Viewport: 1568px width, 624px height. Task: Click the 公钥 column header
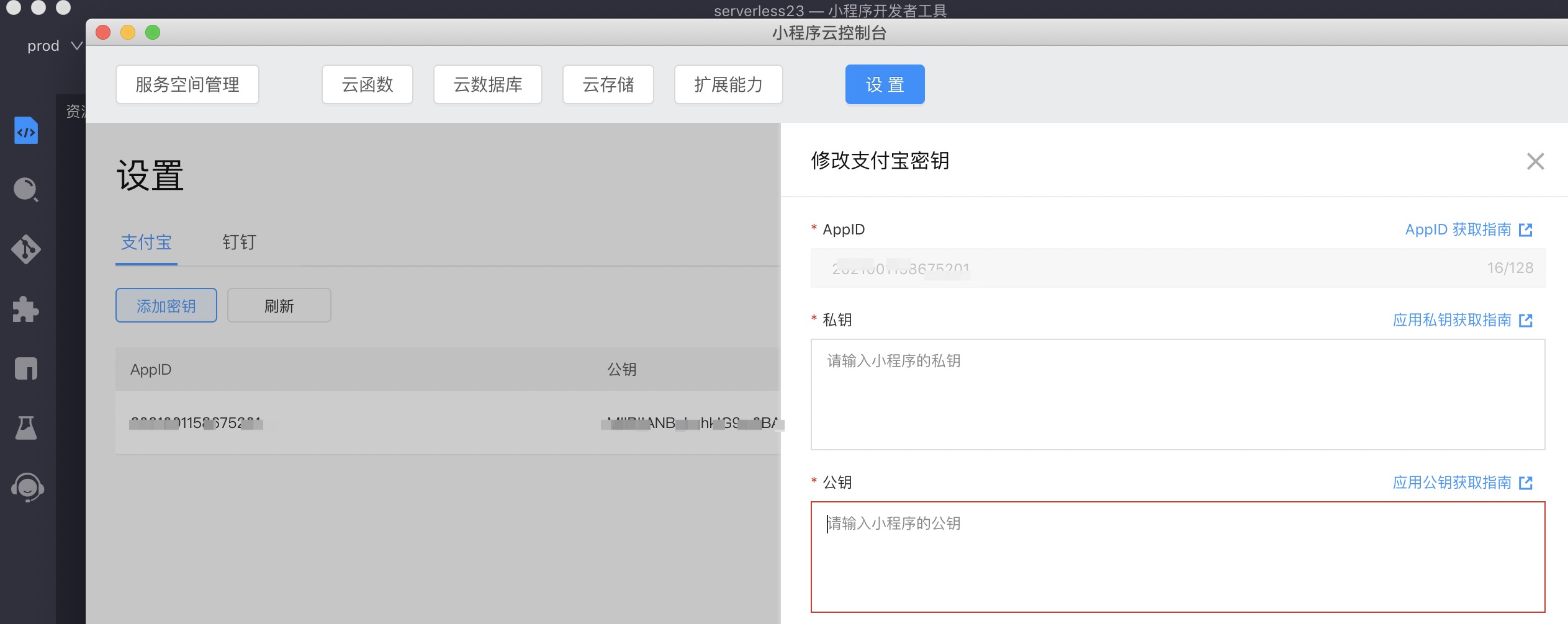[x=622, y=370]
